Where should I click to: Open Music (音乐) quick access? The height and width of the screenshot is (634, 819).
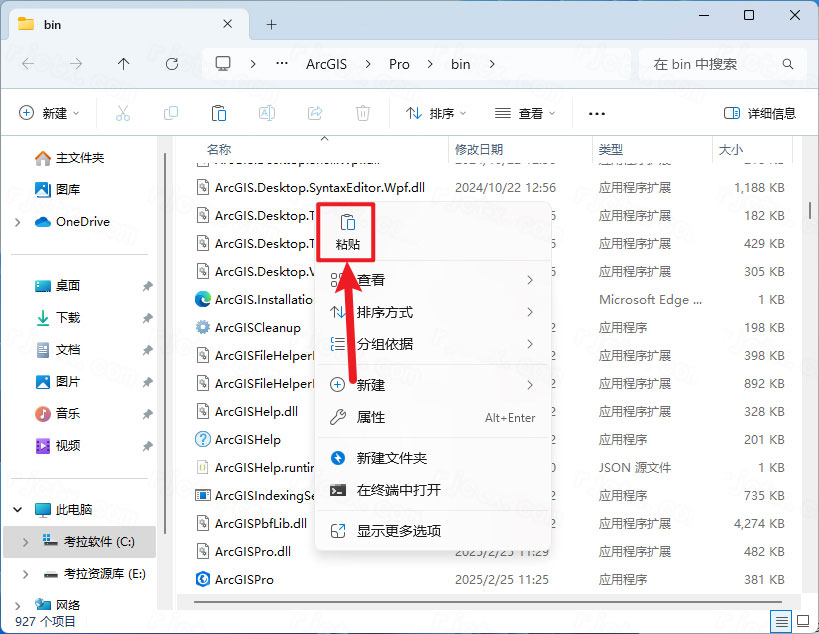click(x=57, y=414)
